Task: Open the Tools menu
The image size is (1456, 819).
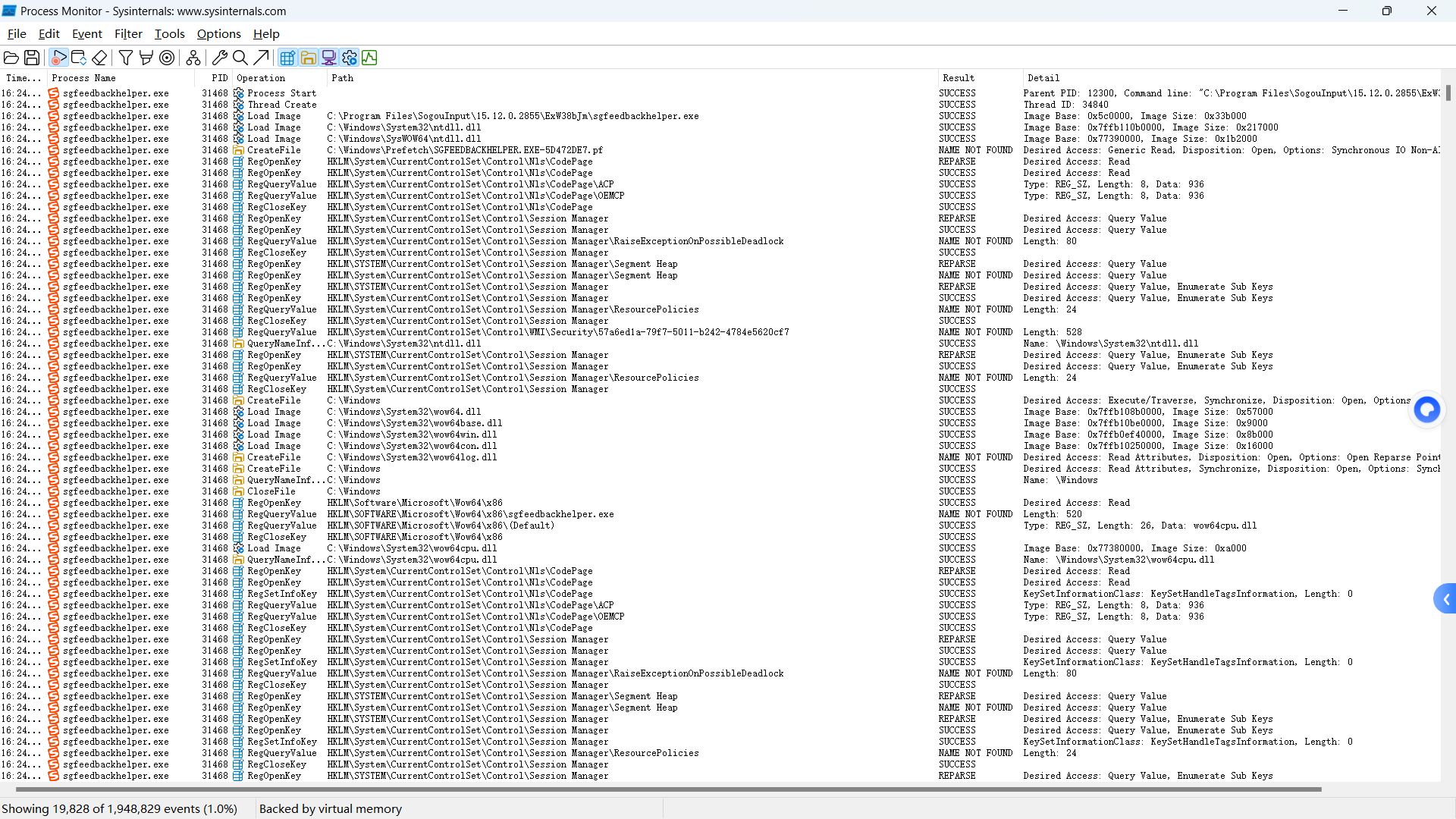Action: coord(170,34)
